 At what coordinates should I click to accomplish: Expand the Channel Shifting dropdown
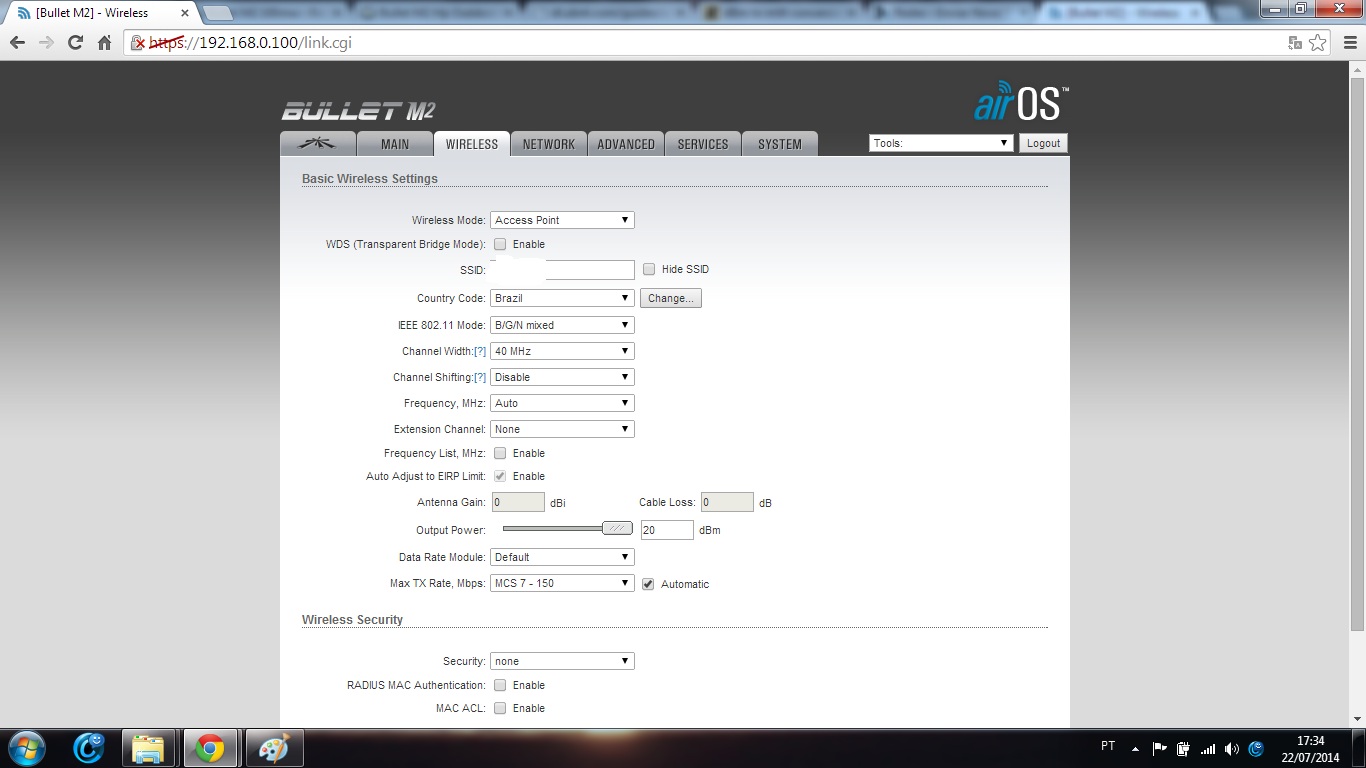point(562,377)
